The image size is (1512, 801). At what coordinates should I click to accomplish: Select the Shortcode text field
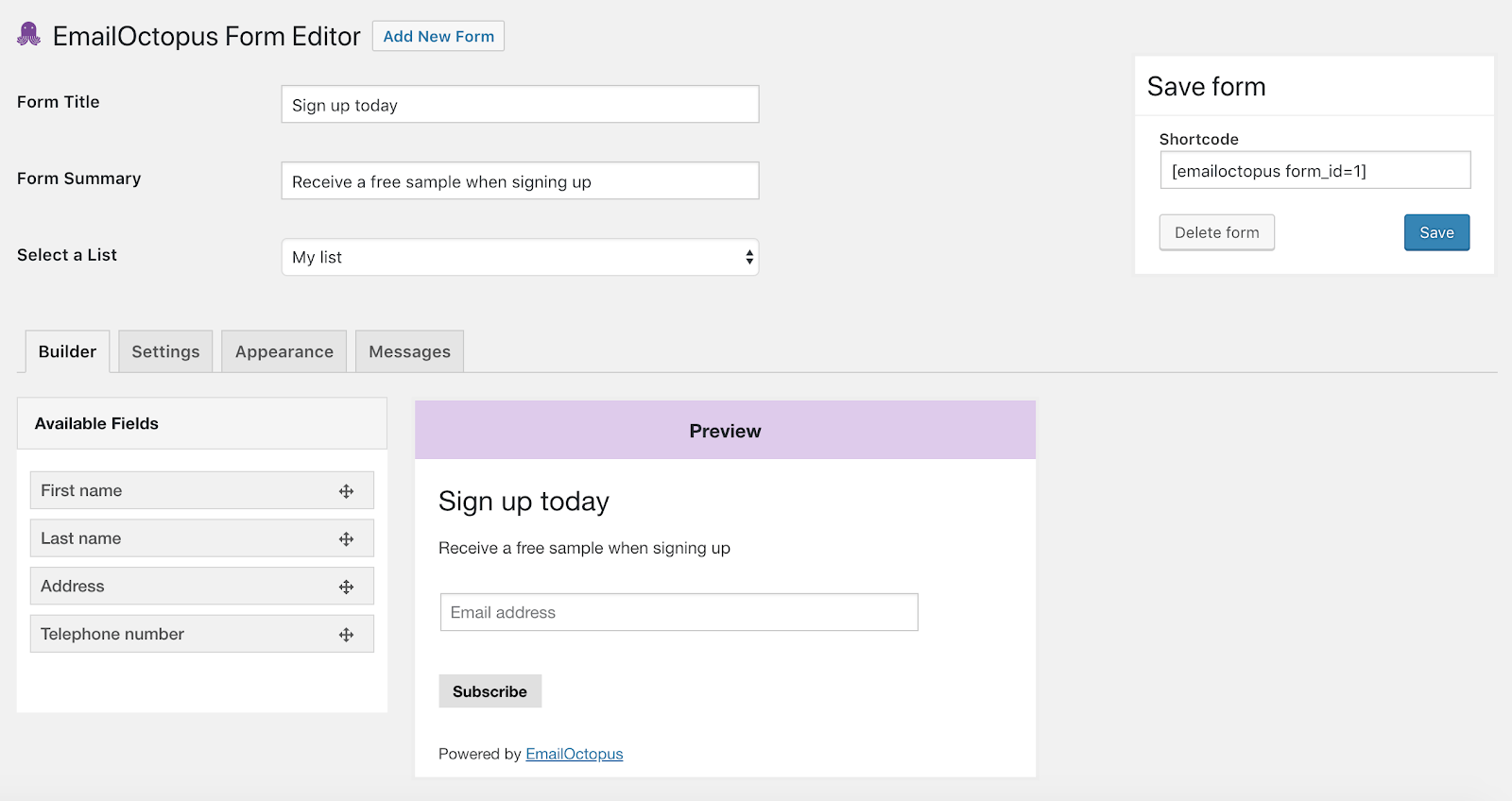click(1314, 169)
